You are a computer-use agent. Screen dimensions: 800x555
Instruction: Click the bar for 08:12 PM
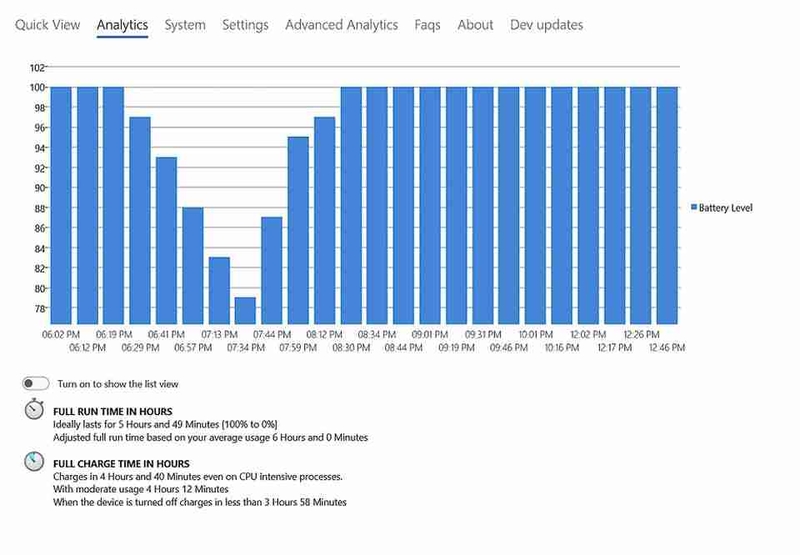(x=324, y=220)
